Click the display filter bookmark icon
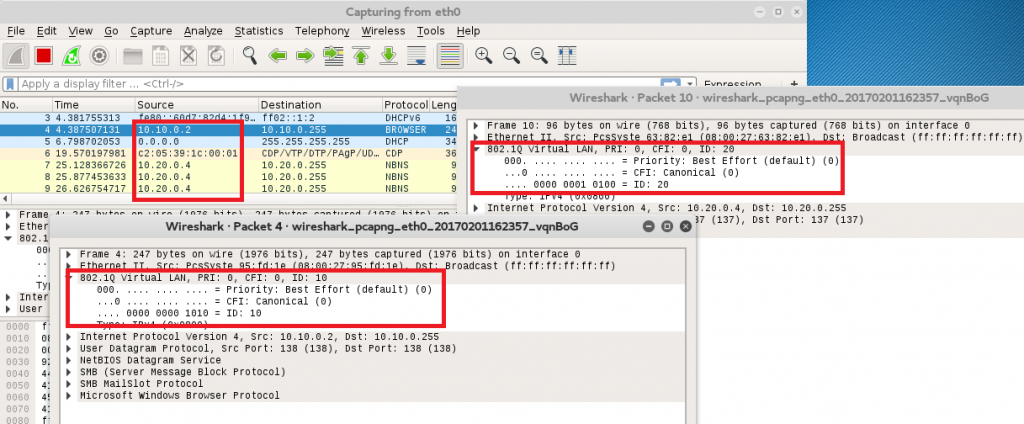The image size is (1024, 424). [10, 84]
